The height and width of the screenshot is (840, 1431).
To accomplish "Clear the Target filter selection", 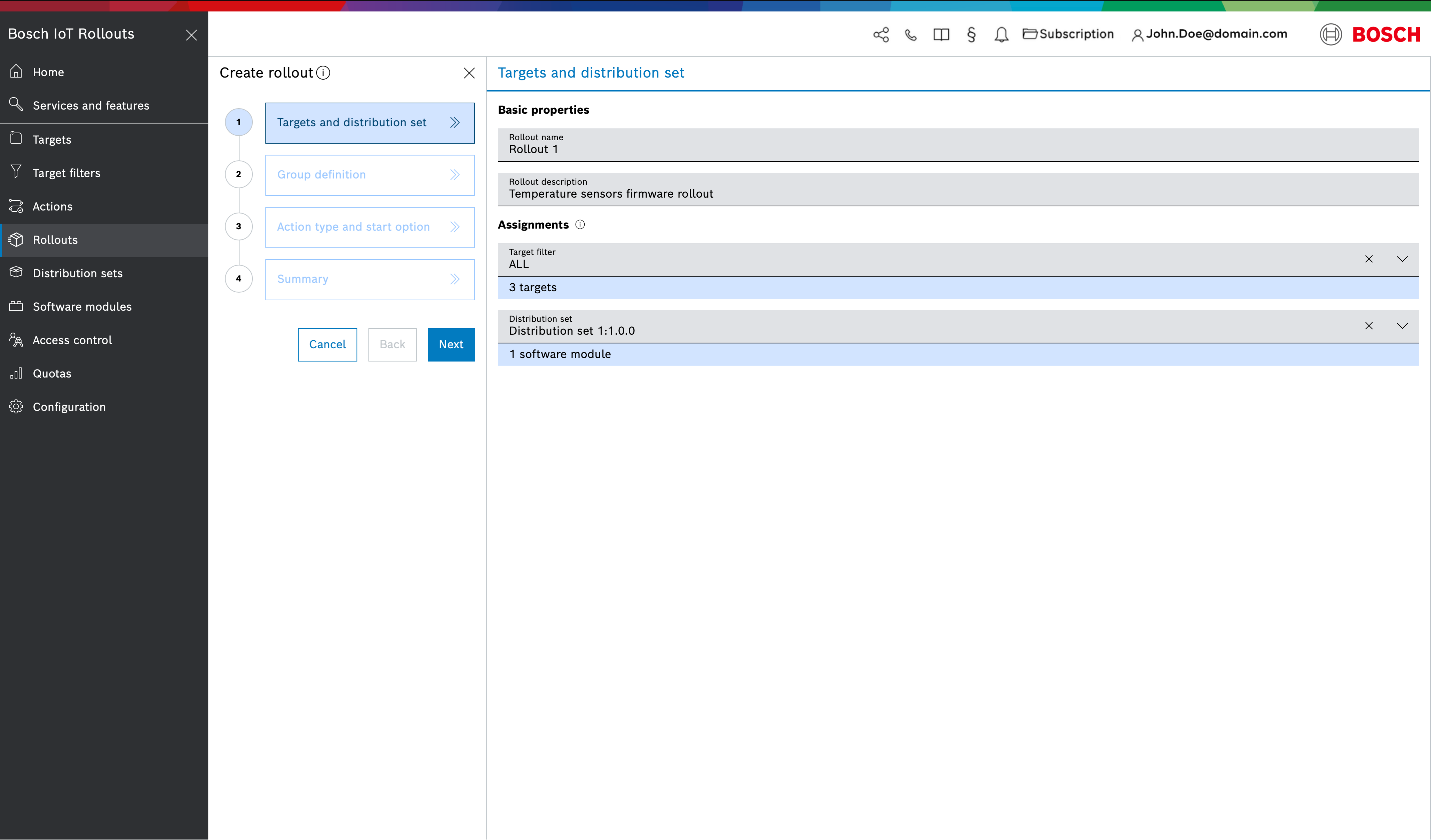I will click(1369, 259).
